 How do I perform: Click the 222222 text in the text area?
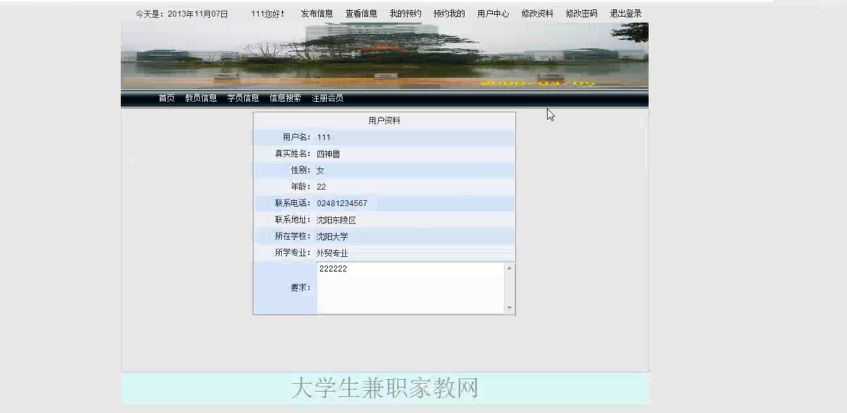click(x=333, y=269)
